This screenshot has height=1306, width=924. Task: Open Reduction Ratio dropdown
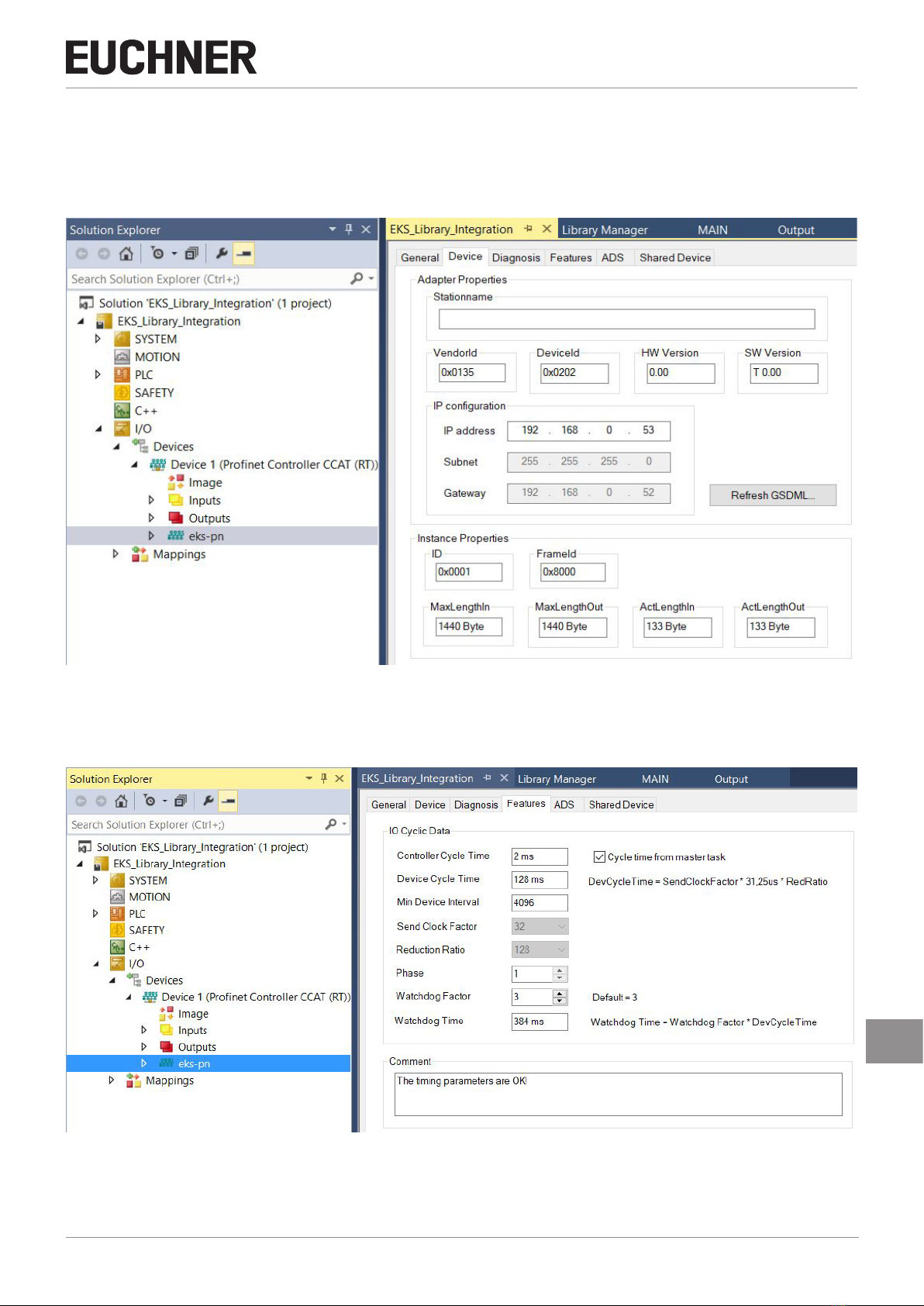tap(562, 949)
